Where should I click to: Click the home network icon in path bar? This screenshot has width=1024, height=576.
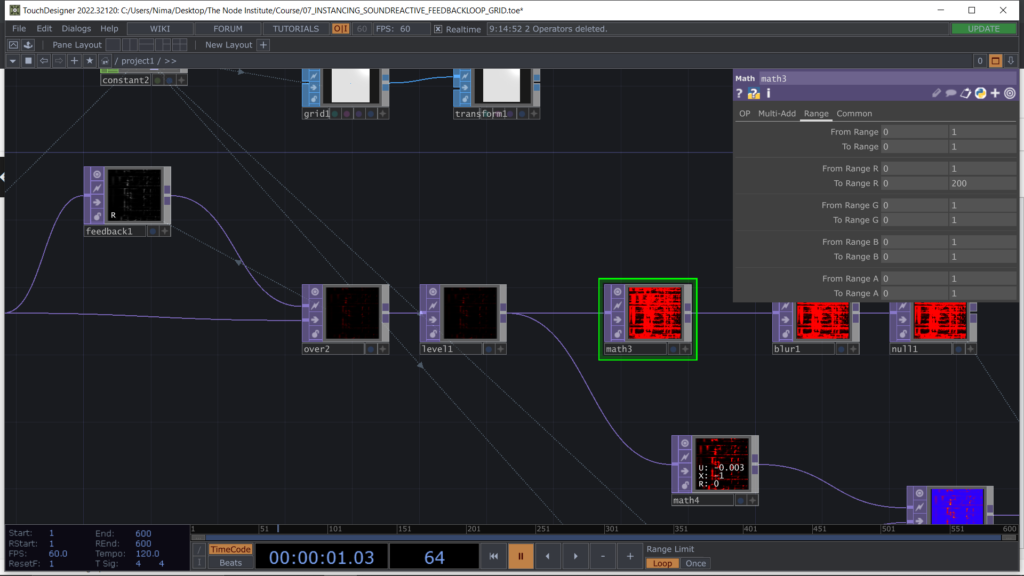point(104,61)
